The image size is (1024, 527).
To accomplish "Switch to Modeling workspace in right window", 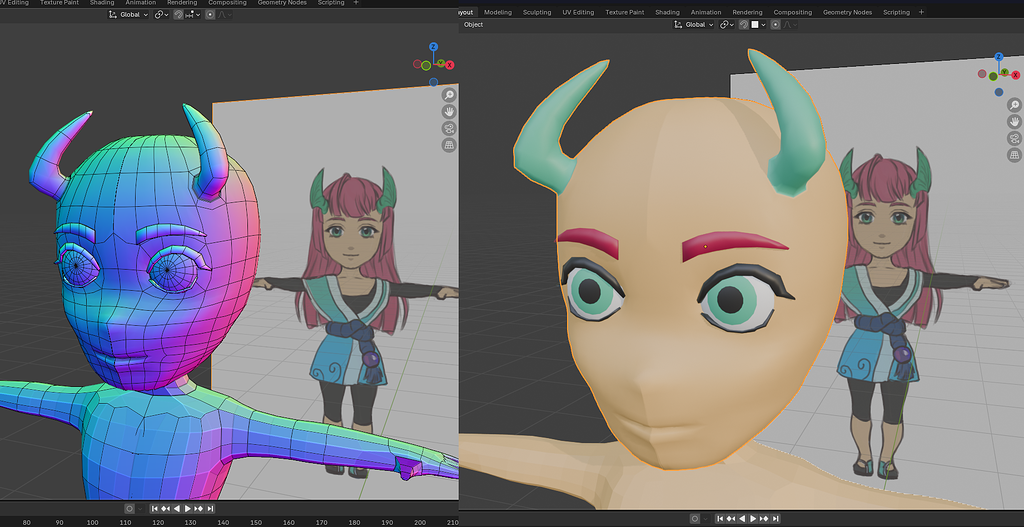I will coord(498,12).
